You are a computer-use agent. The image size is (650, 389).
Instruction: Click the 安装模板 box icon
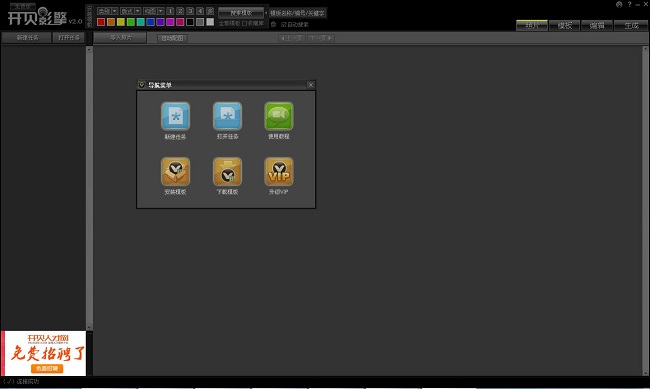[x=175, y=171]
